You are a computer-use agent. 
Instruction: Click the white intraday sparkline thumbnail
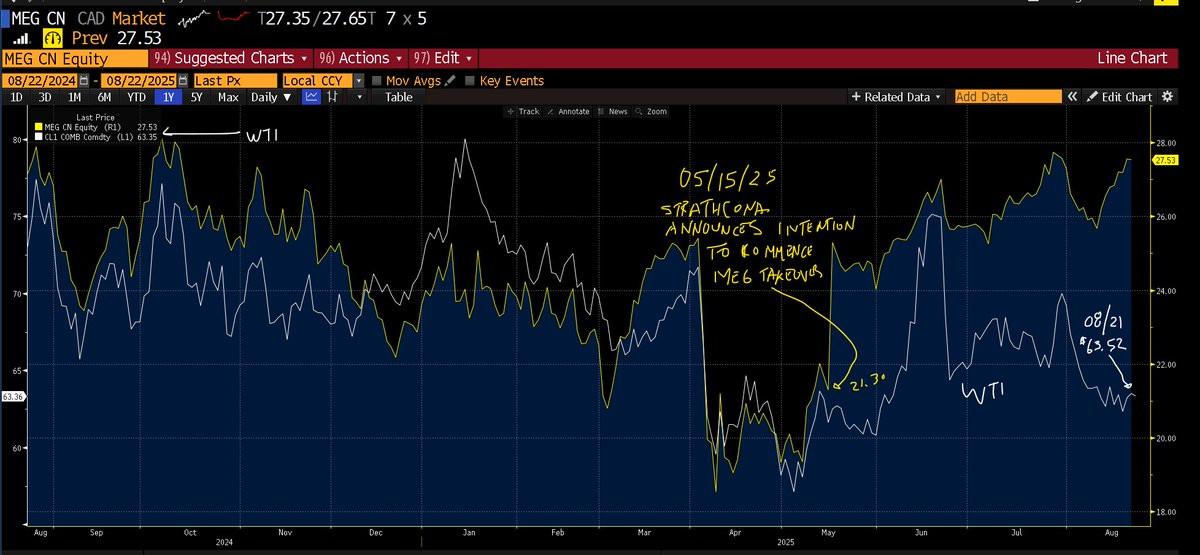[196, 19]
